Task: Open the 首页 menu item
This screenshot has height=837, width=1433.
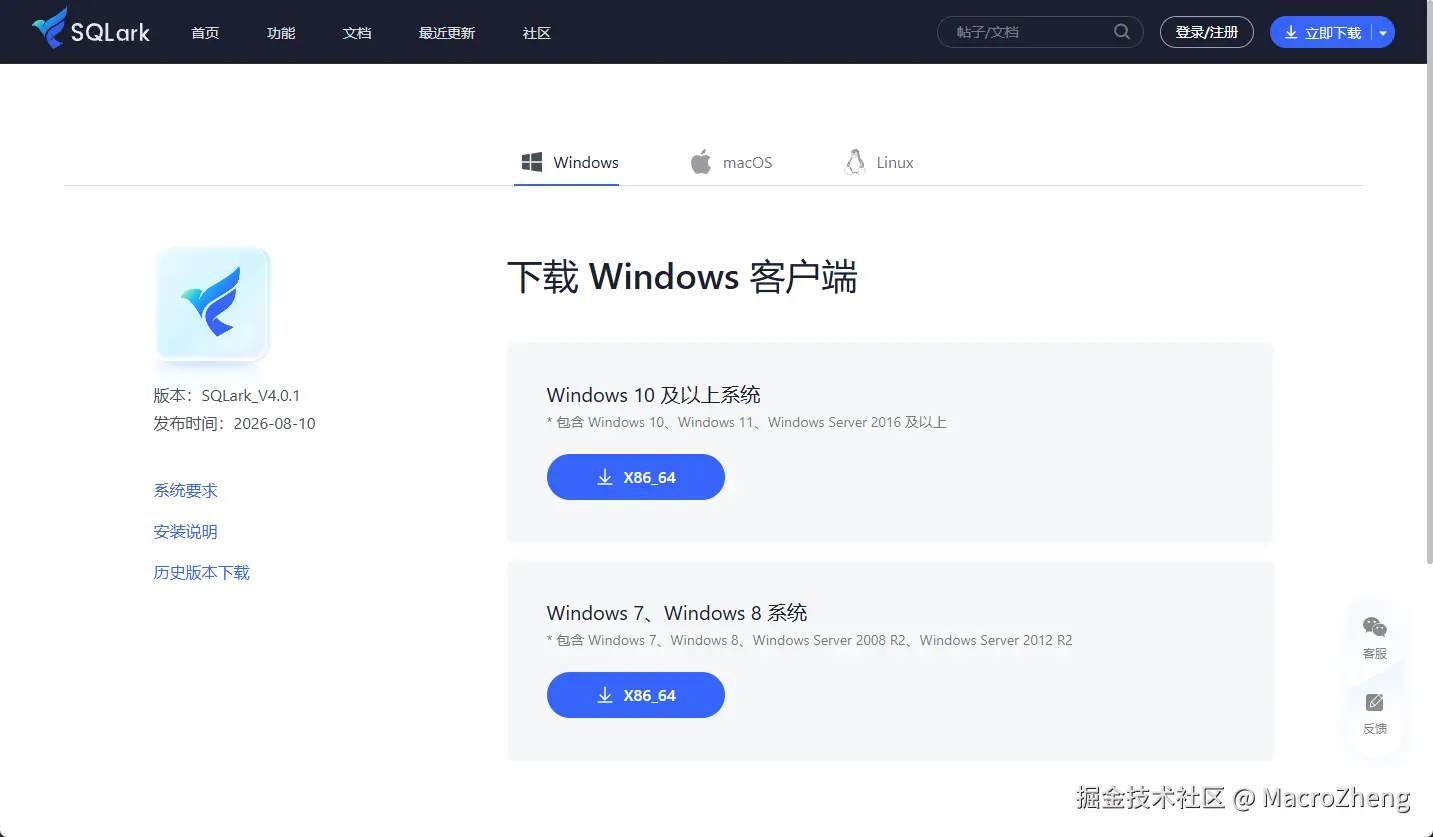Action: 205,33
